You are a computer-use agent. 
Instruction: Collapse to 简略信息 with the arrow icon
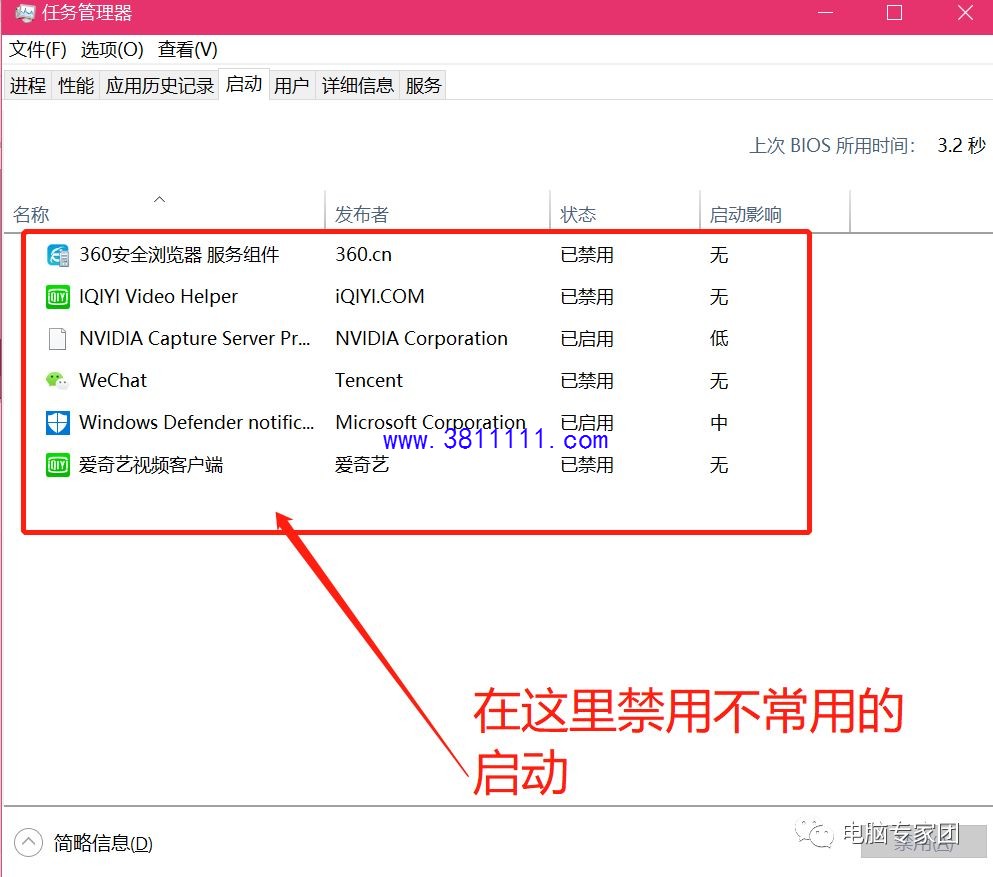point(28,843)
